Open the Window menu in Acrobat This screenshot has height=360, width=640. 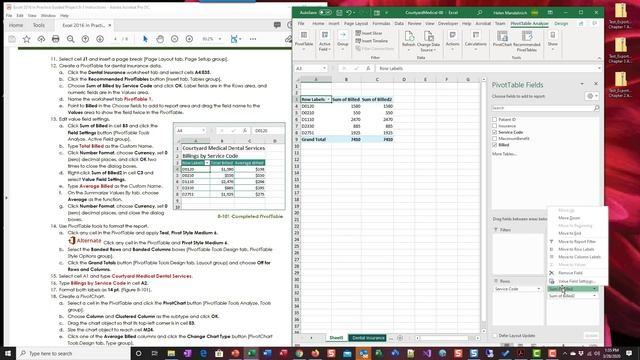(x=48, y=16)
